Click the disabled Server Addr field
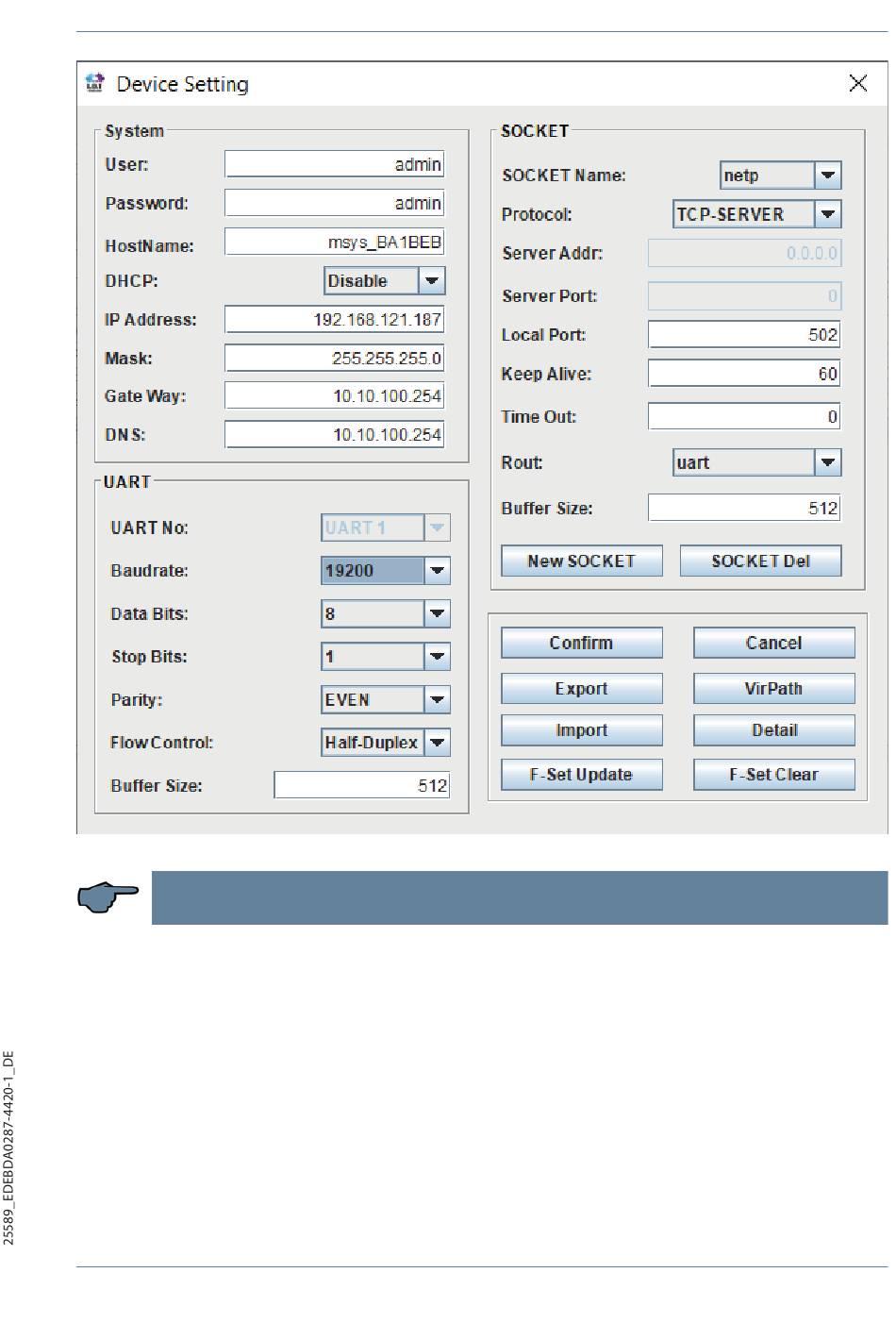The image size is (896, 1323). tap(744, 253)
